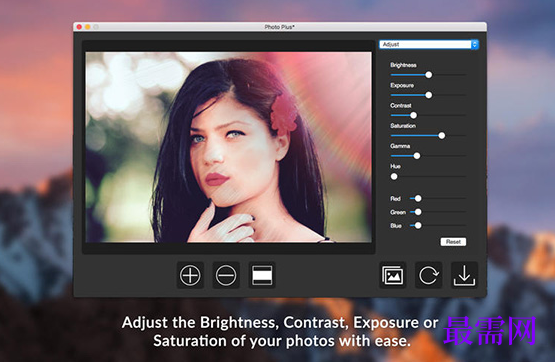The width and height of the screenshot is (555, 362).
Task: Save the photo using the download arrow icon
Action: tap(464, 275)
